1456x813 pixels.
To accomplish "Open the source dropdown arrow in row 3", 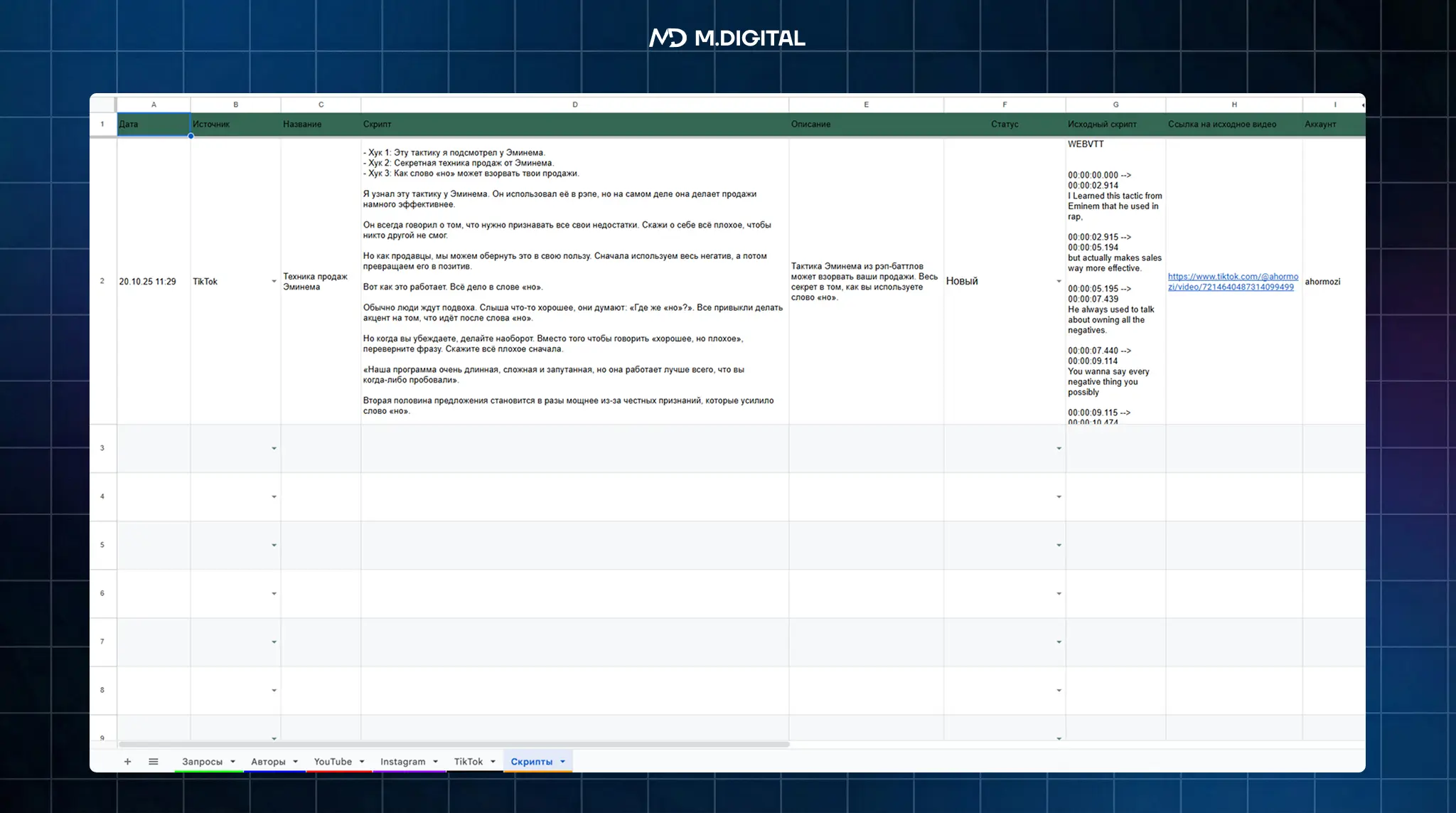I will tap(274, 449).
